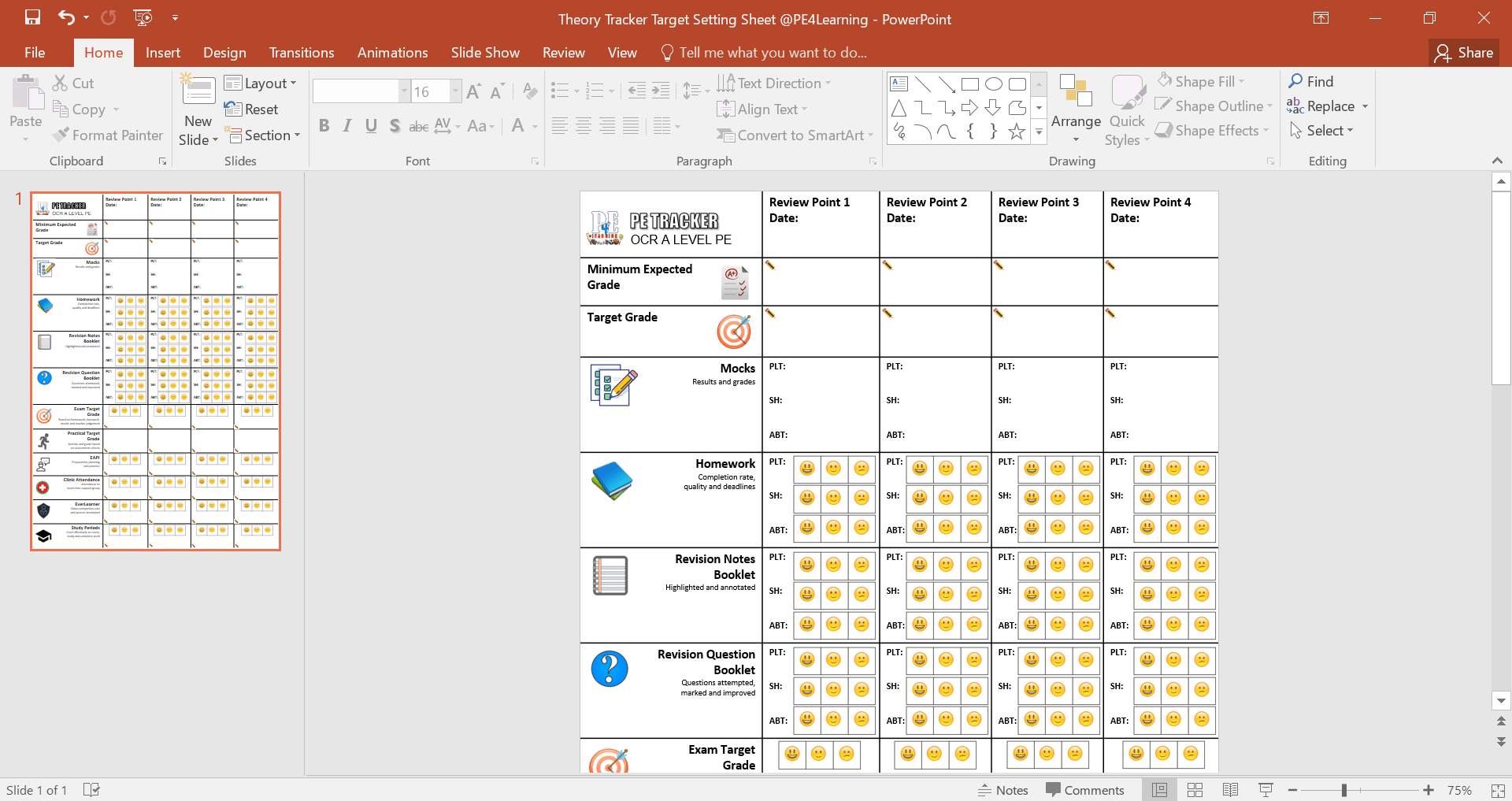The height and width of the screenshot is (801, 1512).
Task: Select slide 1 thumbnail
Action: pos(154,369)
